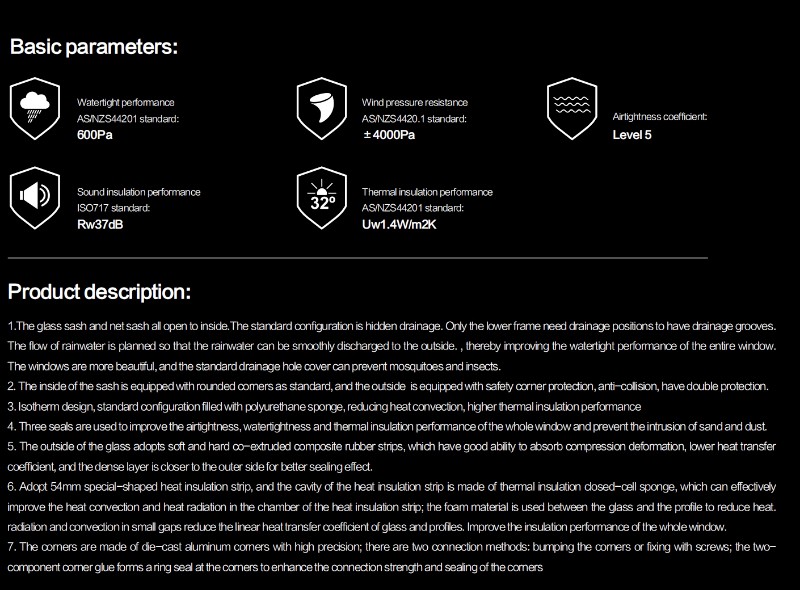800x590 pixels.
Task: Click description item 3 about Isotherm design
Action: [324, 407]
